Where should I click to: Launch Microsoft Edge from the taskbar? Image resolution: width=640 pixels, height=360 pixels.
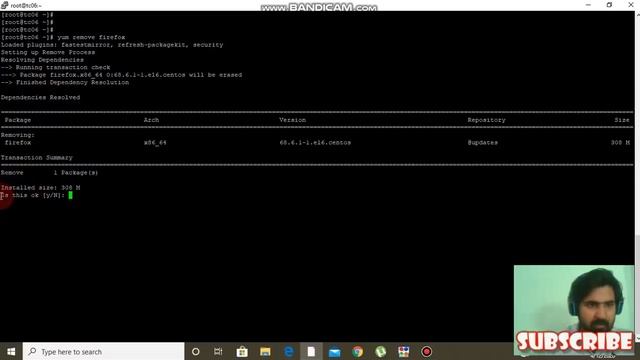point(289,351)
